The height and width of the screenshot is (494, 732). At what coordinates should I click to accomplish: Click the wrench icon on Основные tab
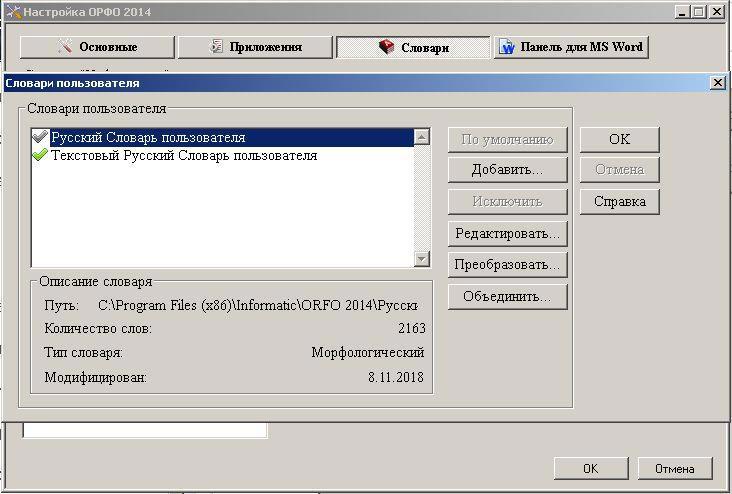tap(65, 47)
